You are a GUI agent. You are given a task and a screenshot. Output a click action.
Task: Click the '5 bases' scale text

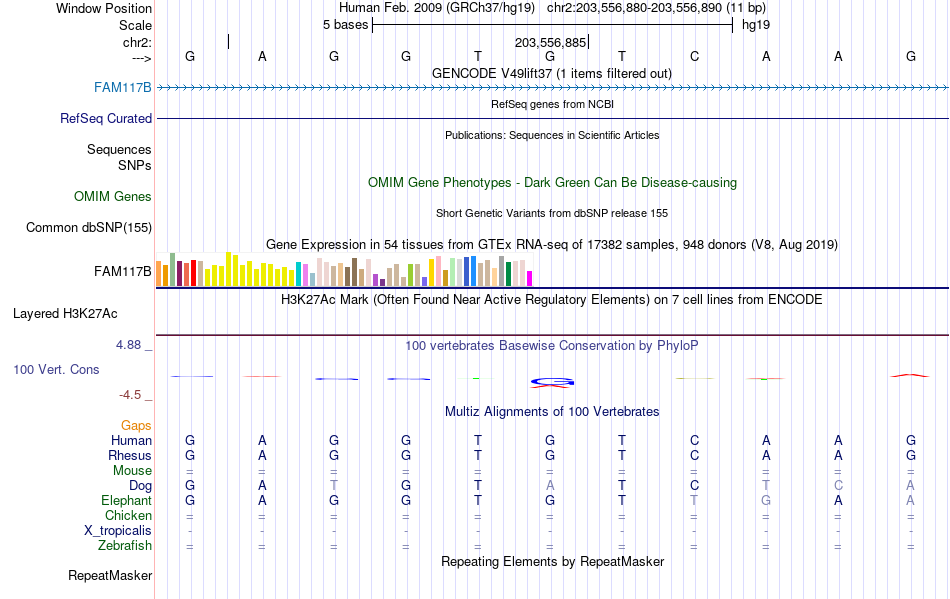(x=345, y=25)
